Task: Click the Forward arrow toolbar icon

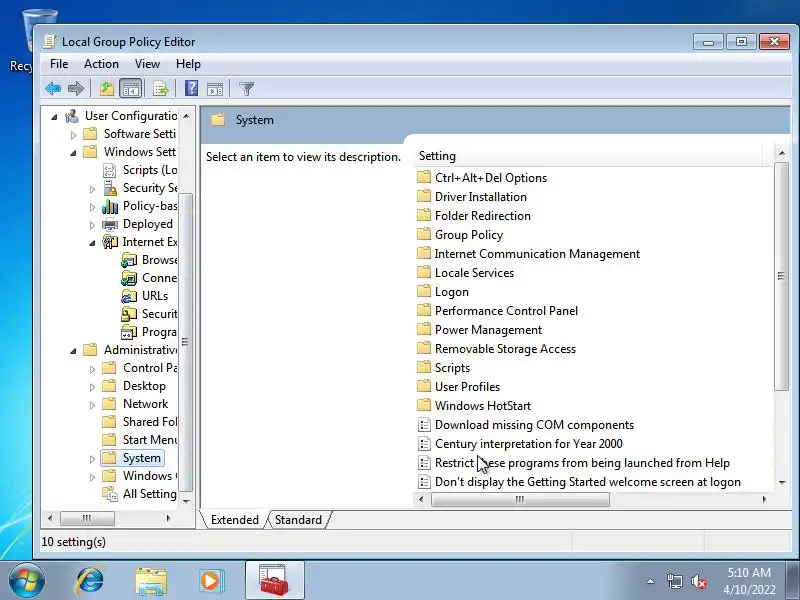Action: pos(76,89)
